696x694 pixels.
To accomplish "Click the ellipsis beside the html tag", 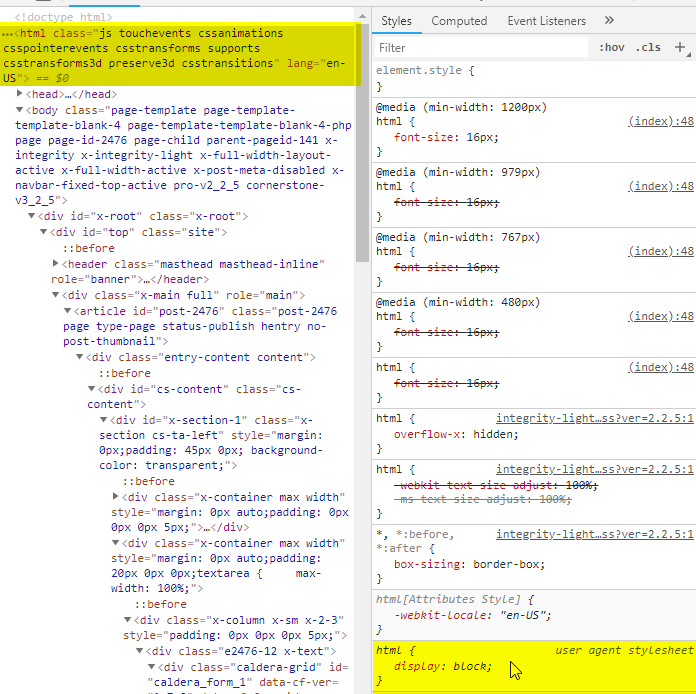I will 8,33.
